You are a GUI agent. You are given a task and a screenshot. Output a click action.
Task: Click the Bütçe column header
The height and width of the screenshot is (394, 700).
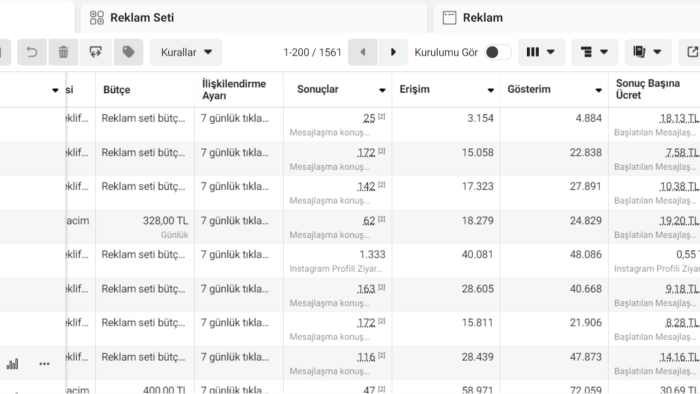tap(117, 90)
